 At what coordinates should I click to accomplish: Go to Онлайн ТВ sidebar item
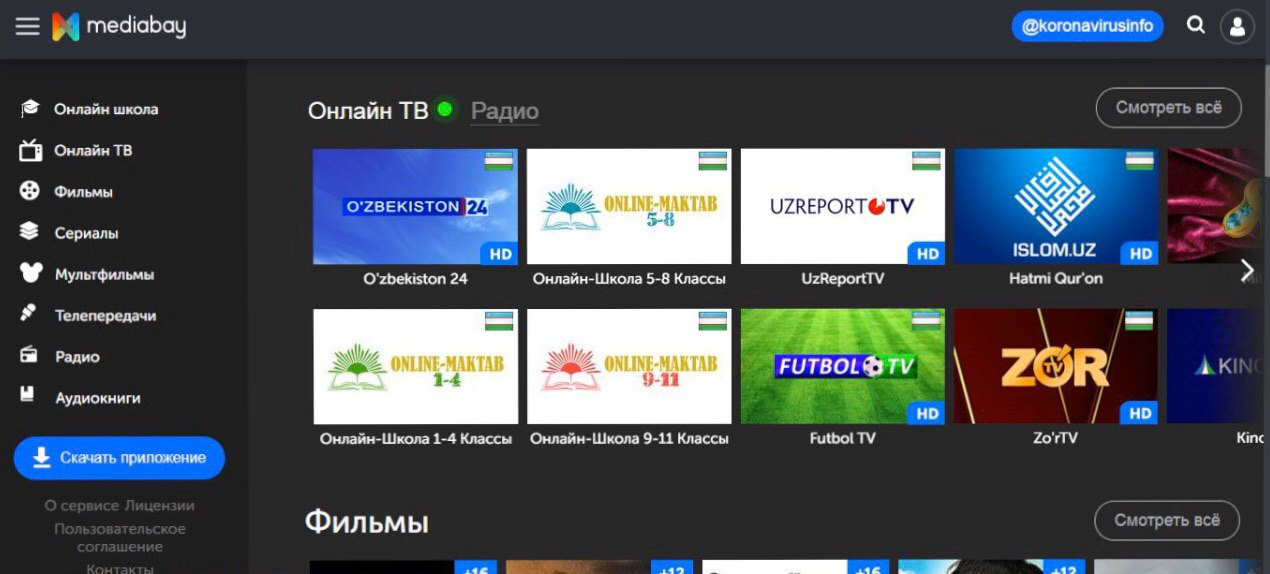coord(93,151)
